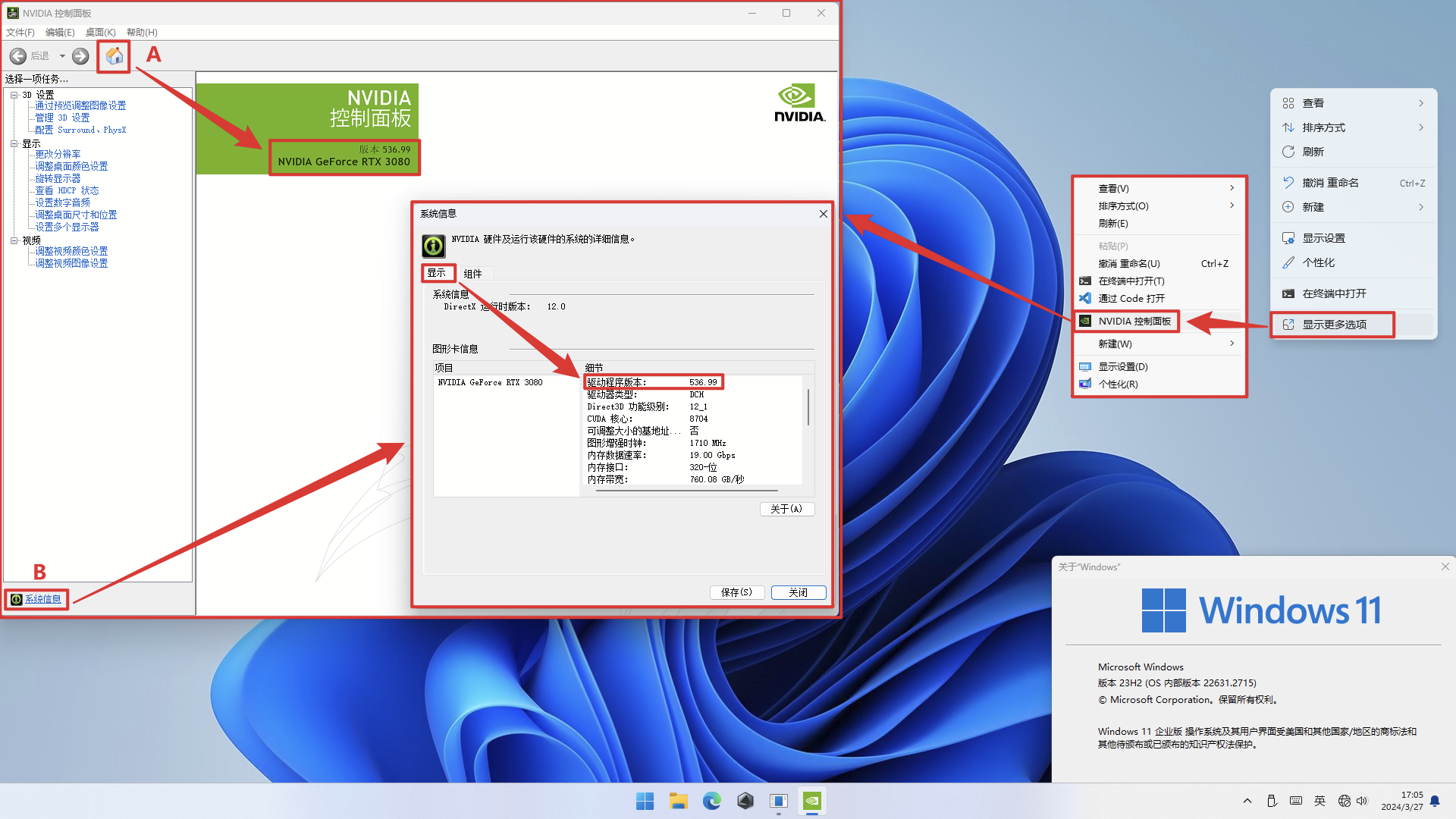1456x819 pixels.
Task: Open 设置数字音频 task
Action: coord(62,203)
